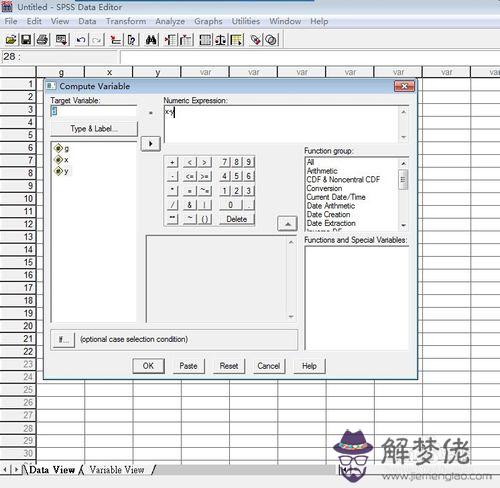The image size is (500, 488).
Task: Select All in the Function group list
Action: pos(310,162)
